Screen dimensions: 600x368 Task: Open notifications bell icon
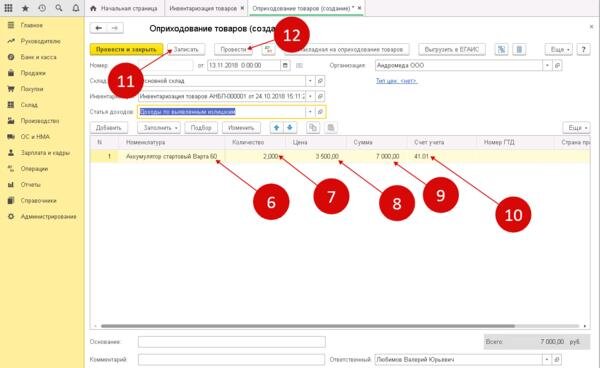pos(76,8)
